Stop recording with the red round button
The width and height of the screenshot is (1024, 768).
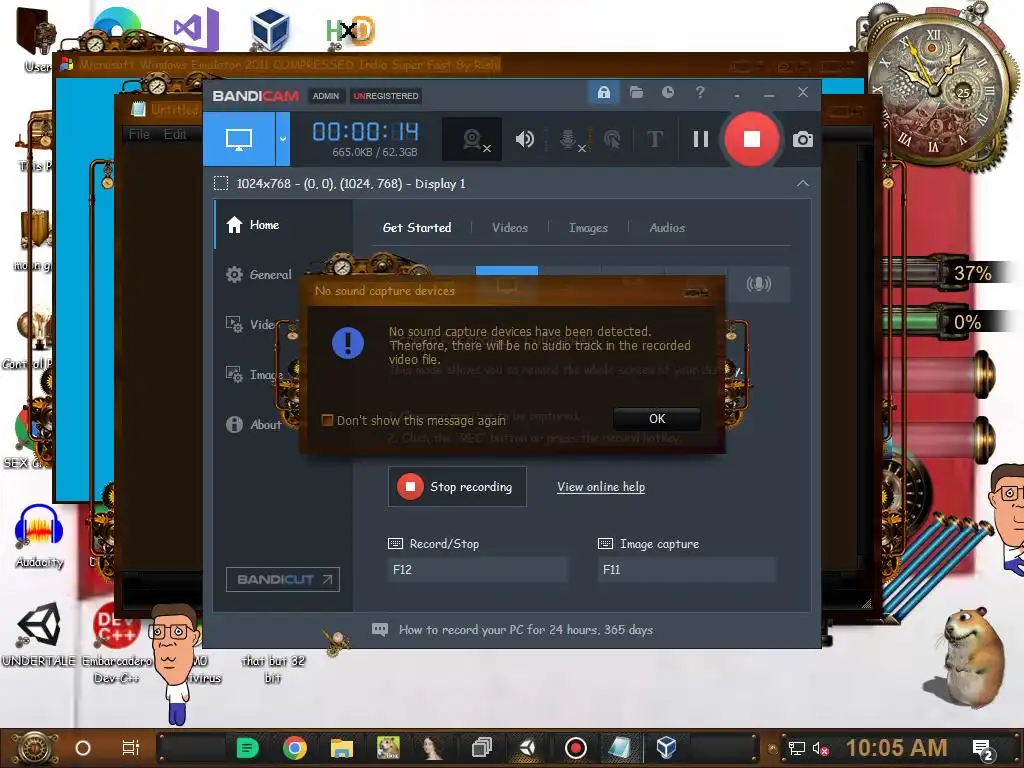[x=752, y=139]
